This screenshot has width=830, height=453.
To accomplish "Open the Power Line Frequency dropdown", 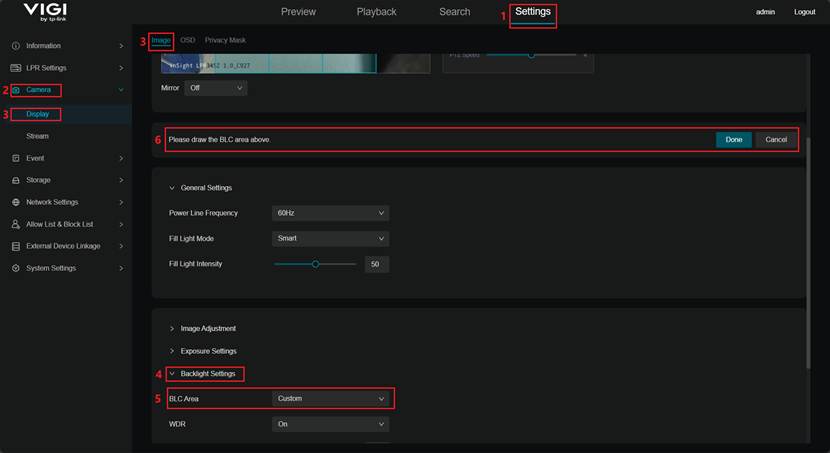I will pyautogui.click(x=330, y=213).
